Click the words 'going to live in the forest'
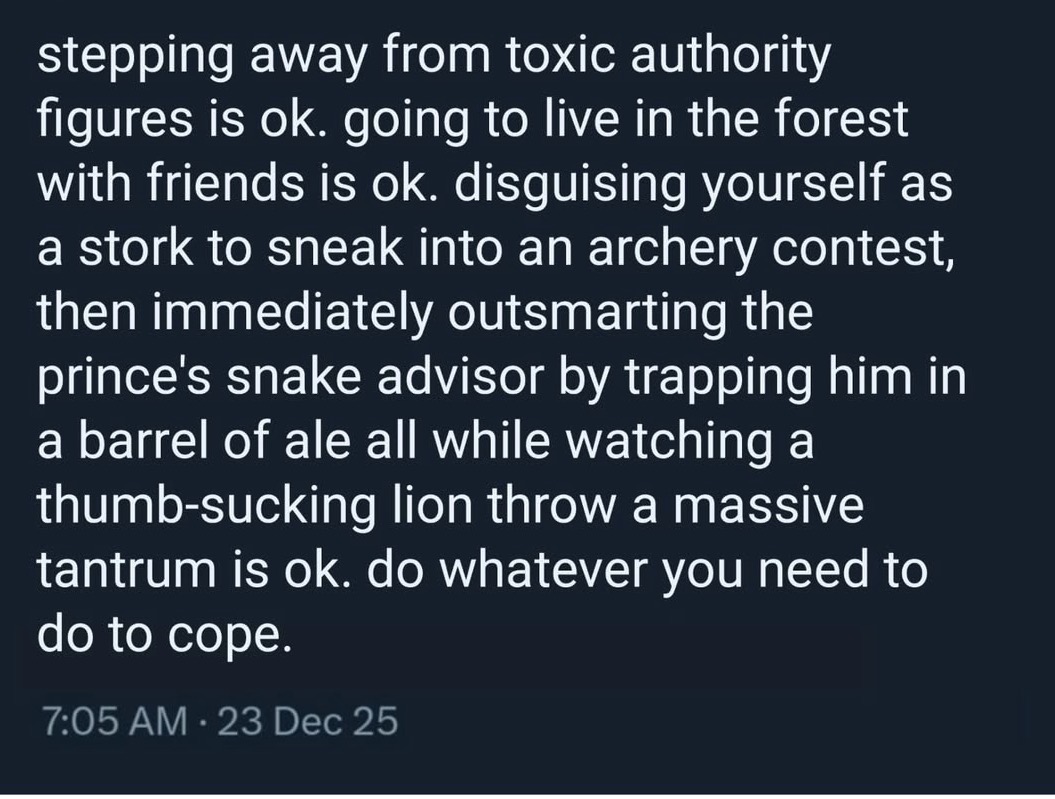The image size is (1055, 799). click(626, 120)
